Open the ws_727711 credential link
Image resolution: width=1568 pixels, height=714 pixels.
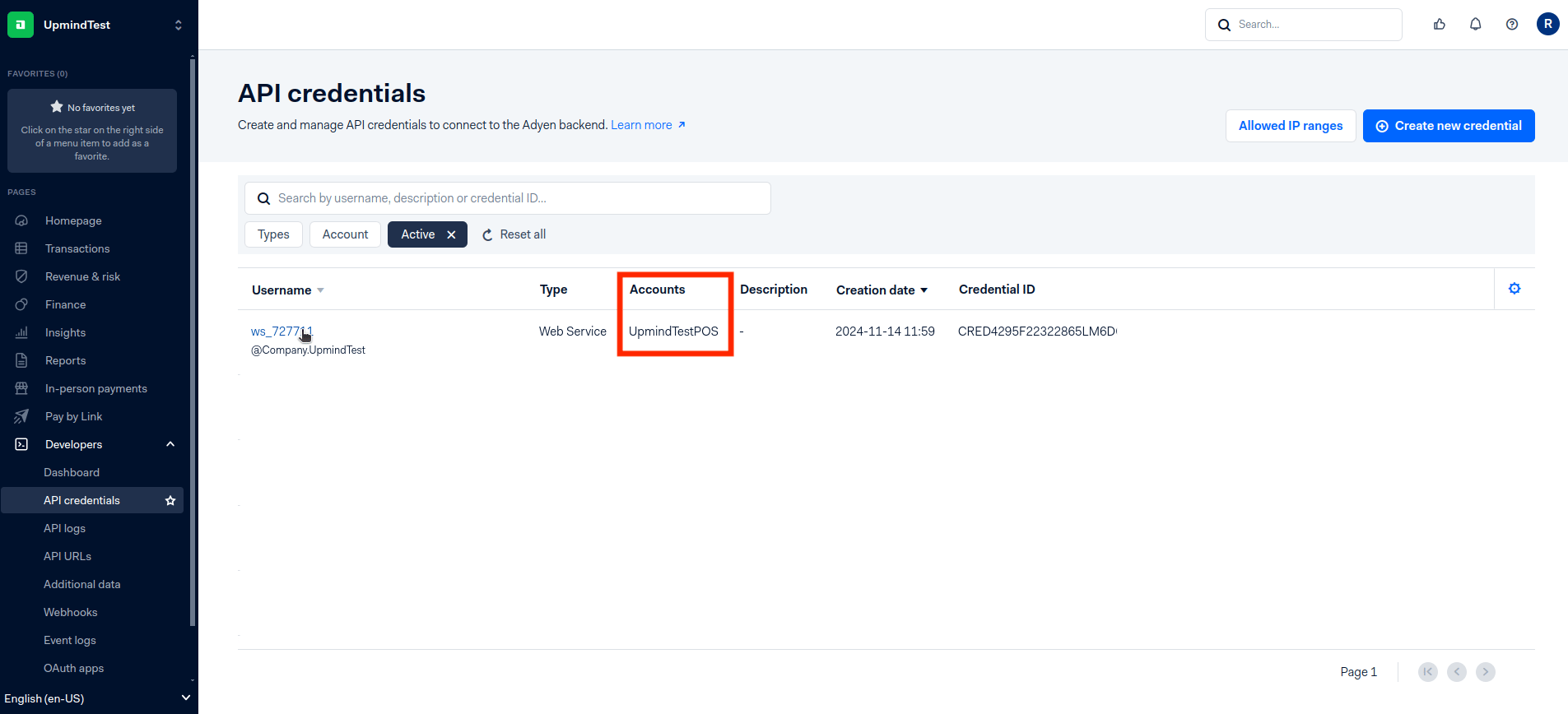281,331
